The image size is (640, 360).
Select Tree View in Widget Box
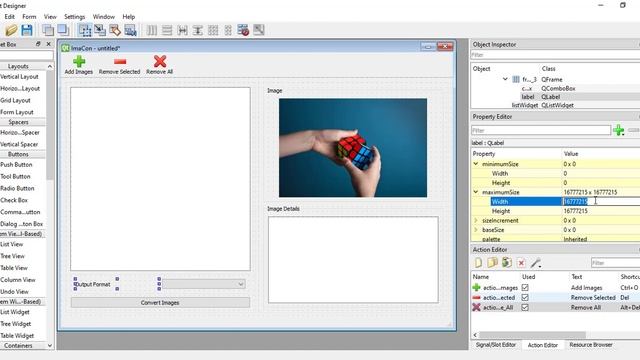pos(13,256)
